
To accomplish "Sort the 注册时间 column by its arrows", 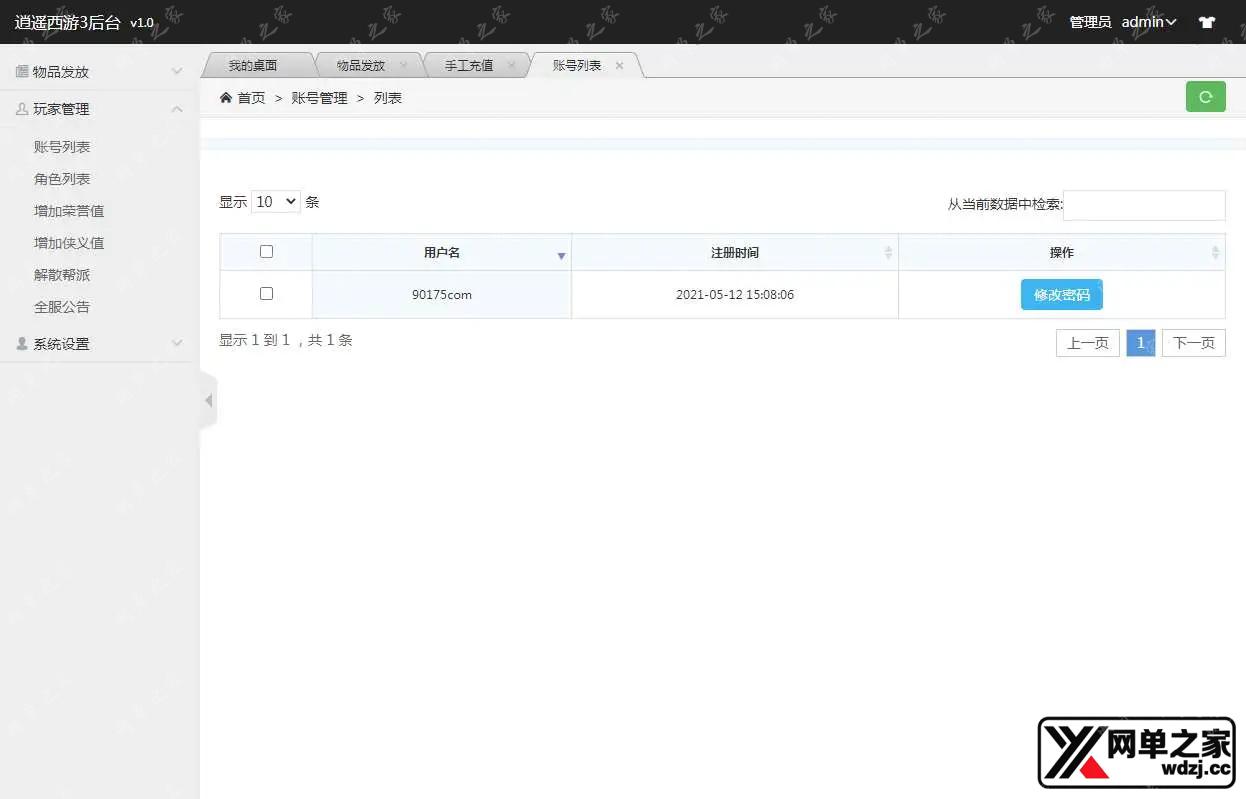I will (889, 253).
